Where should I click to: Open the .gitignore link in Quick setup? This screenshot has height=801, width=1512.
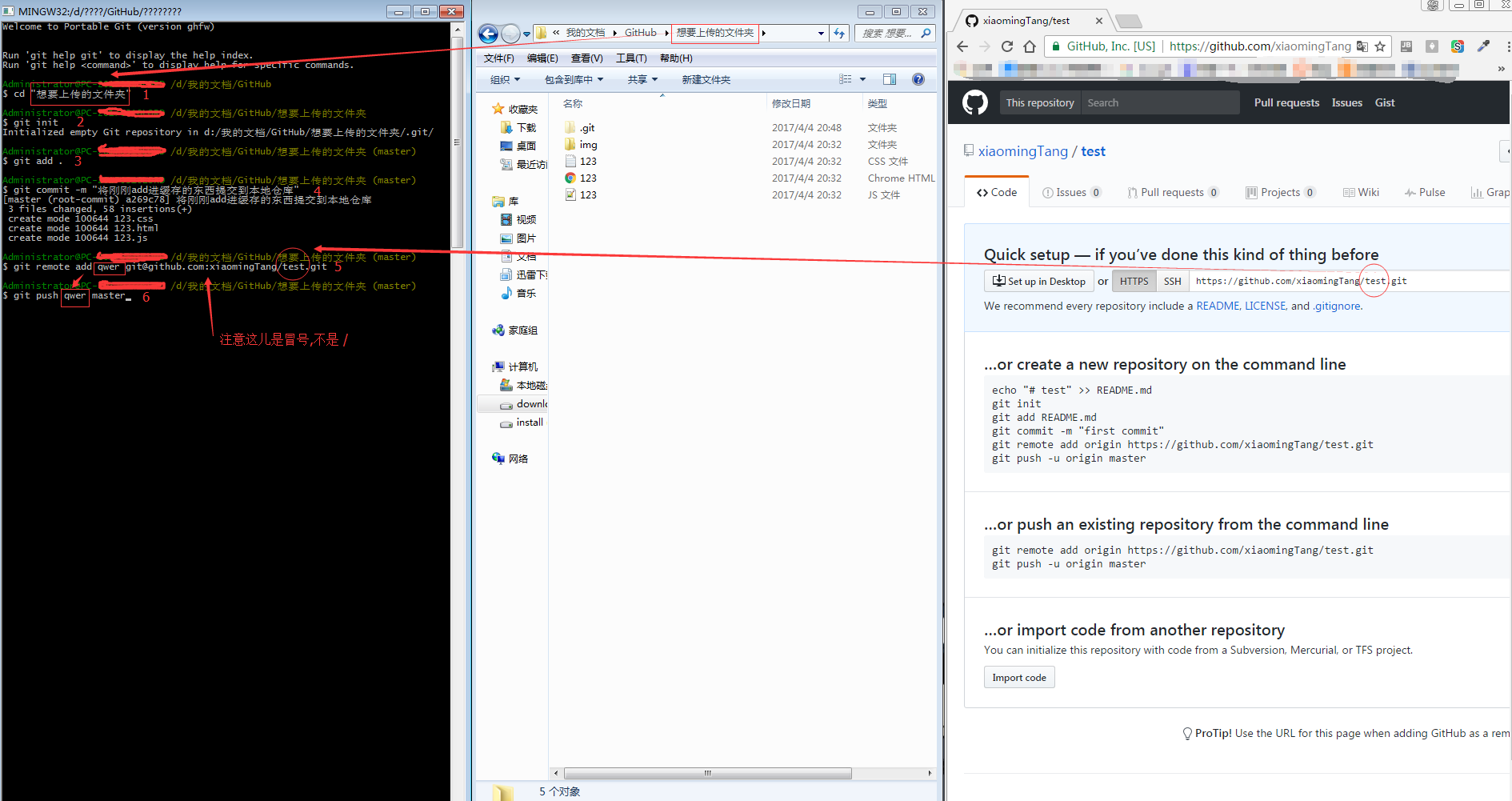point(1337,306)
